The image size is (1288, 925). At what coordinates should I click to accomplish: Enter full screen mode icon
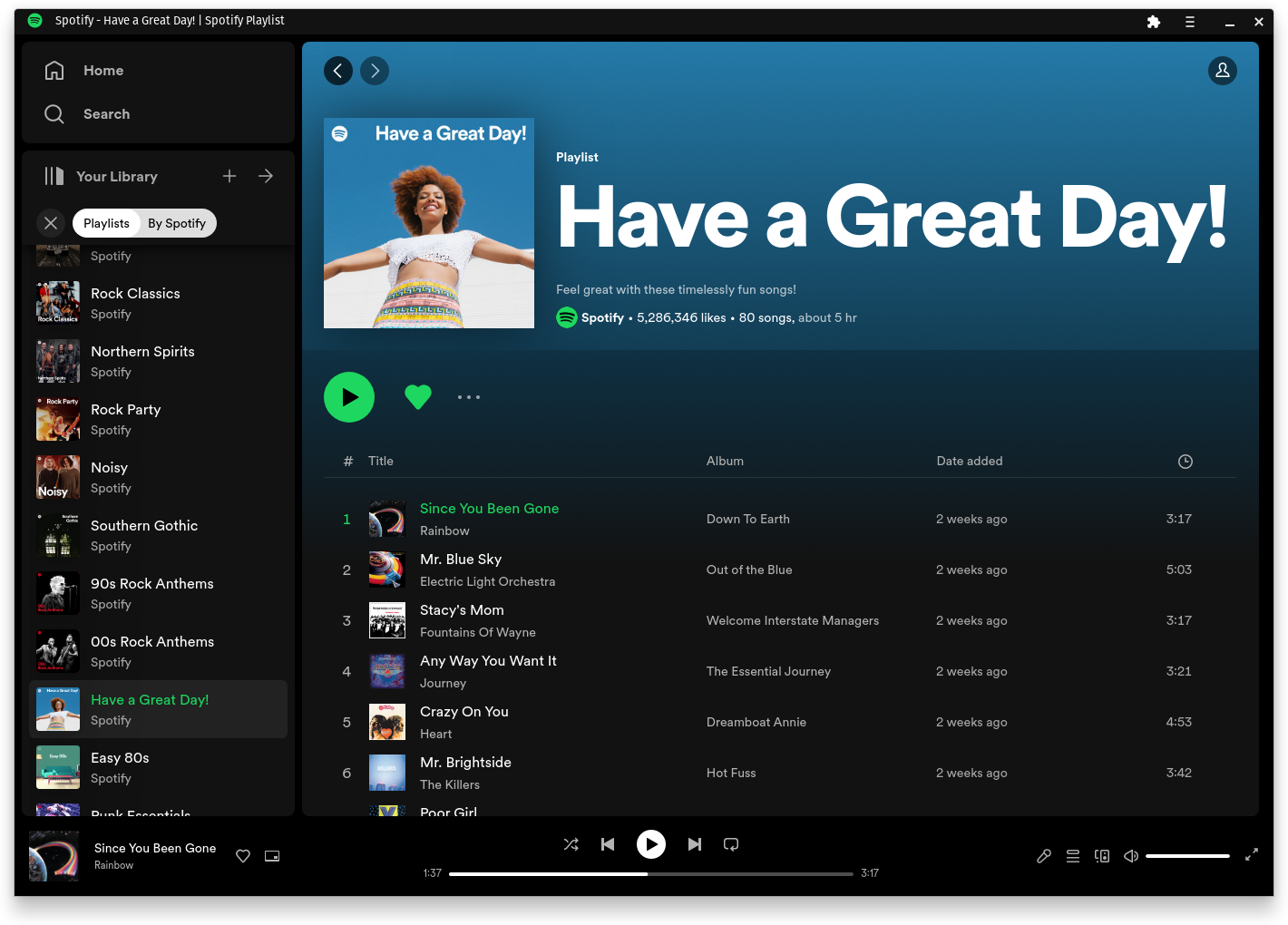pos(1252,854)
